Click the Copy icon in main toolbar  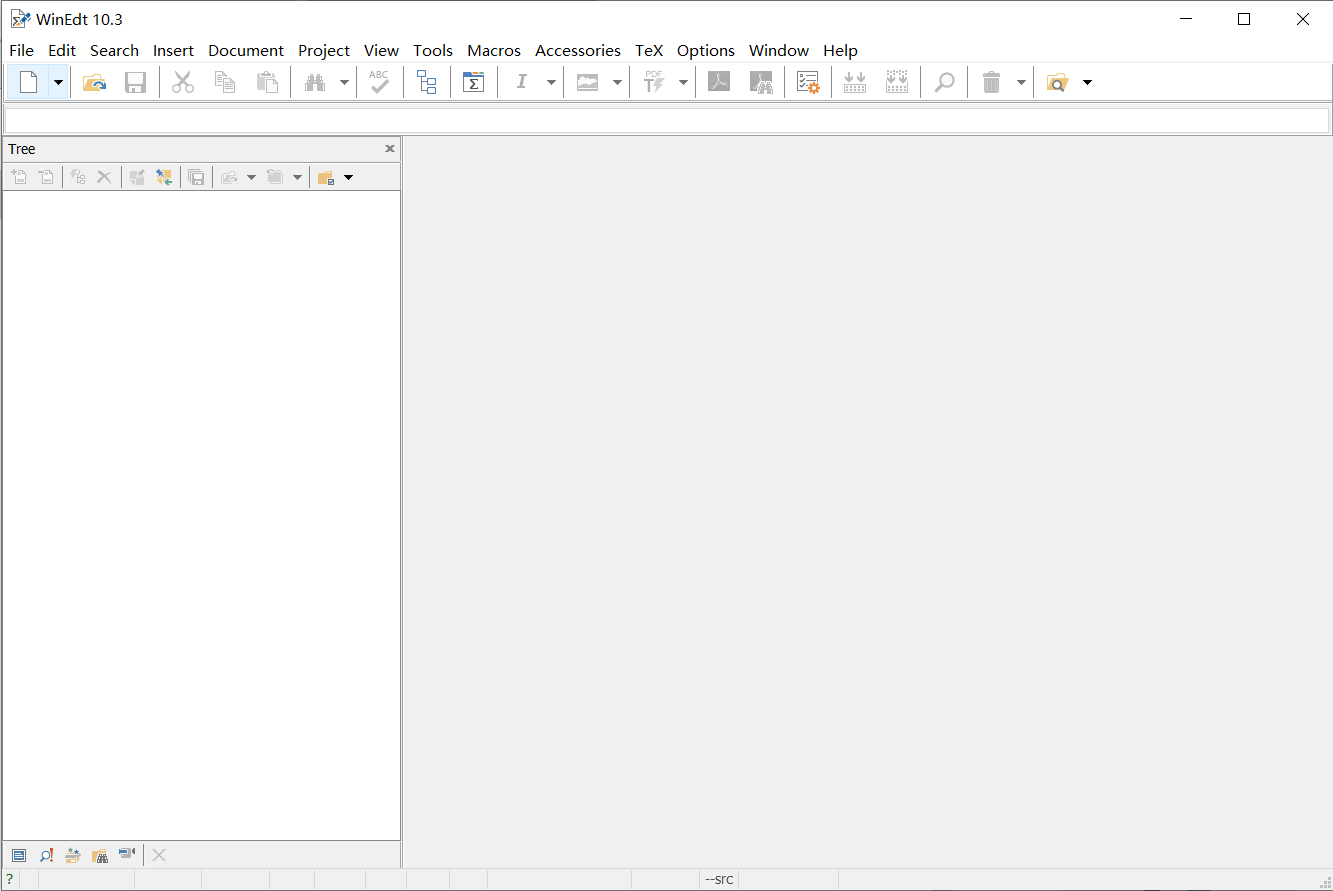[x=225, y=82]
